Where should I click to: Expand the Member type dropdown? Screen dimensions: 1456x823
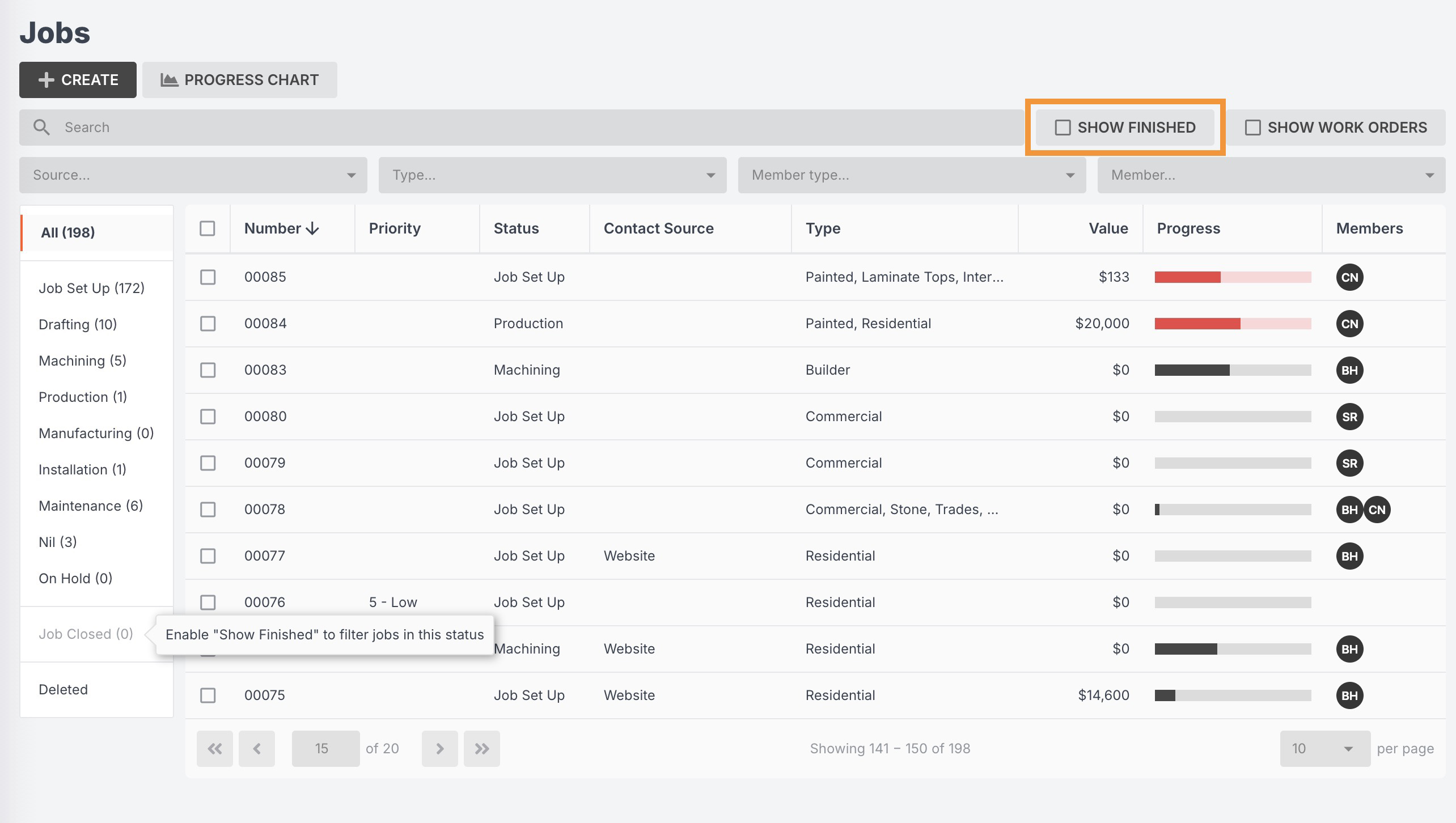(912, 175)
